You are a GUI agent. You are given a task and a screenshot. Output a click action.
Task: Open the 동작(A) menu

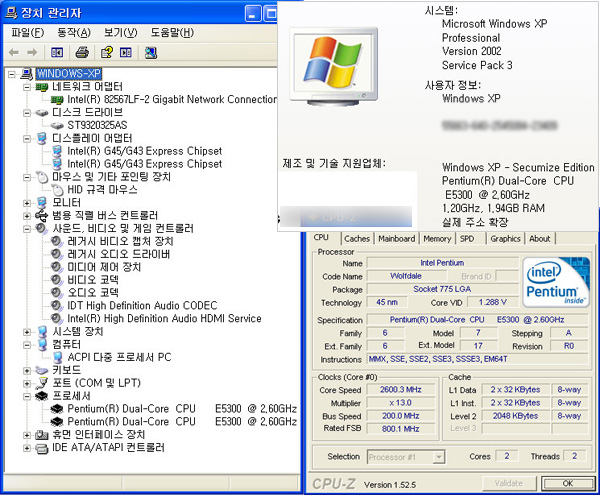pyautogui.click(x=74, y=33)
